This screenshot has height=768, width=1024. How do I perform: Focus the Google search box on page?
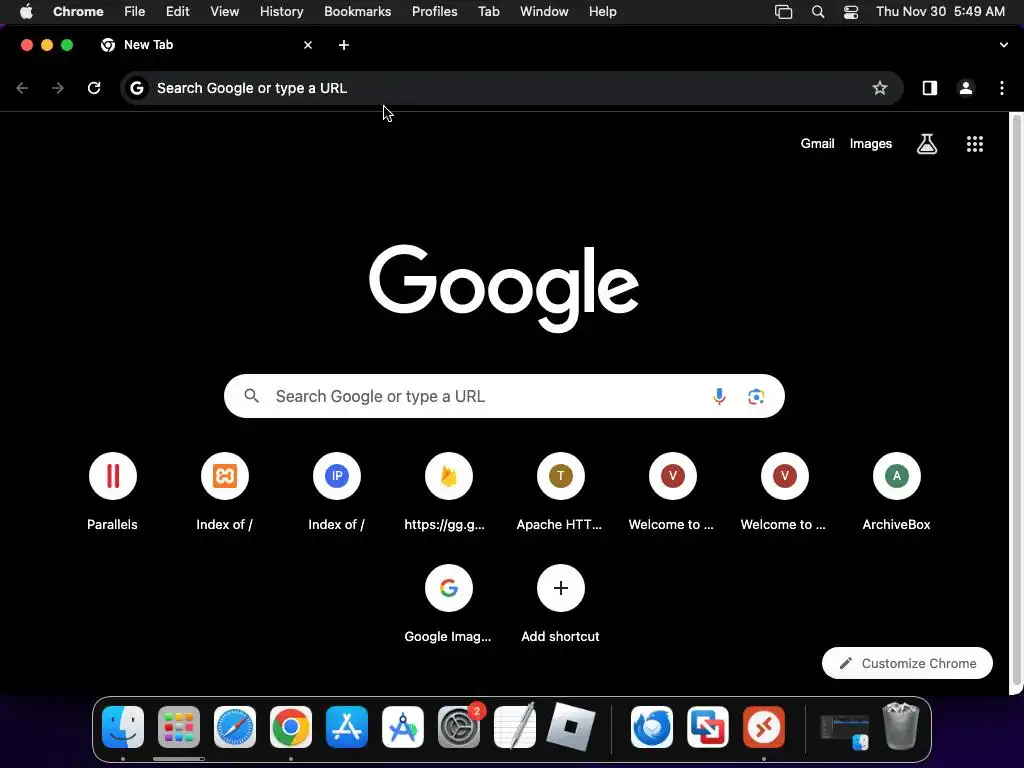(504, 396)
